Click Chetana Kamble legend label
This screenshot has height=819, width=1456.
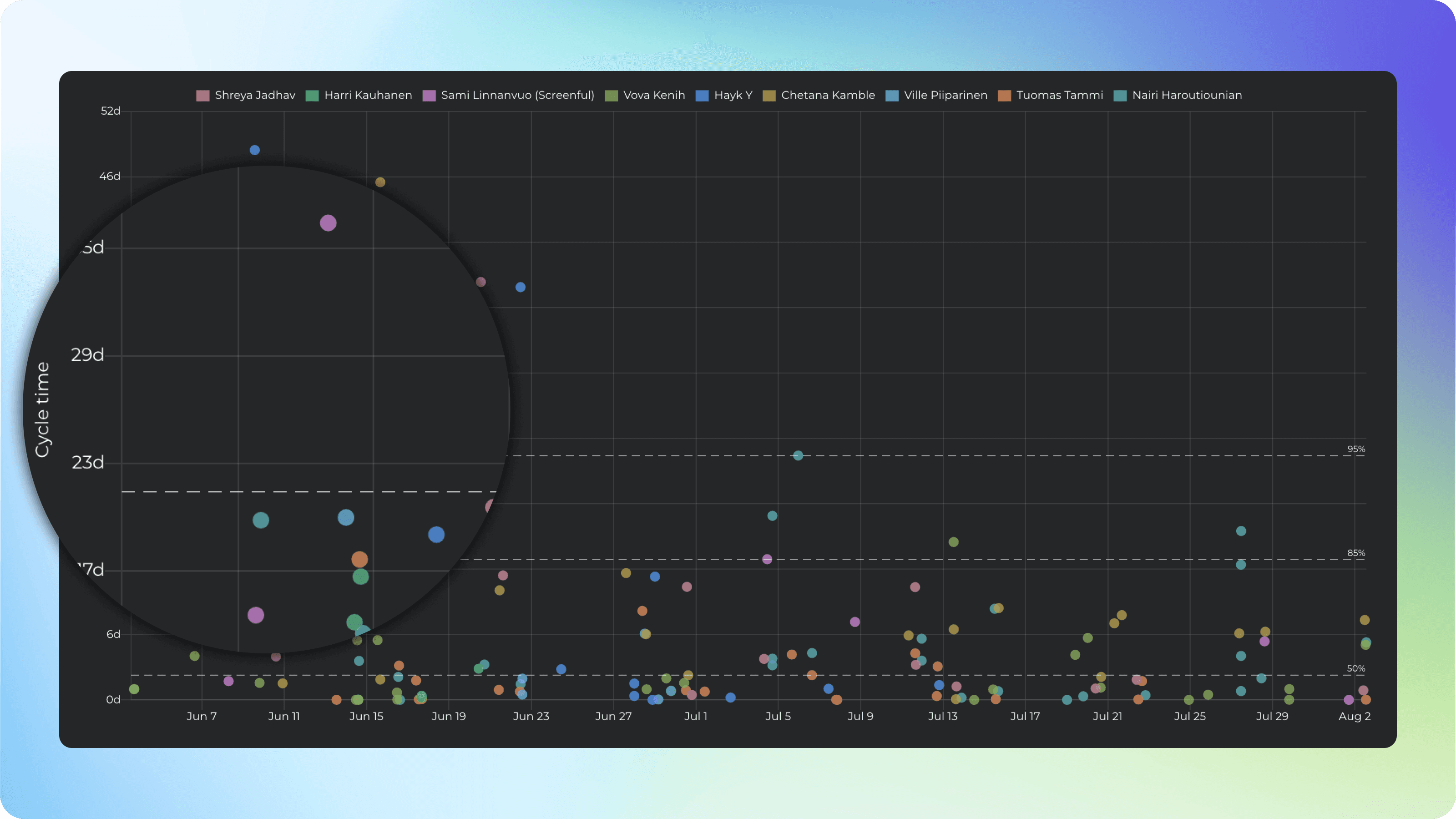coord(828,96)
